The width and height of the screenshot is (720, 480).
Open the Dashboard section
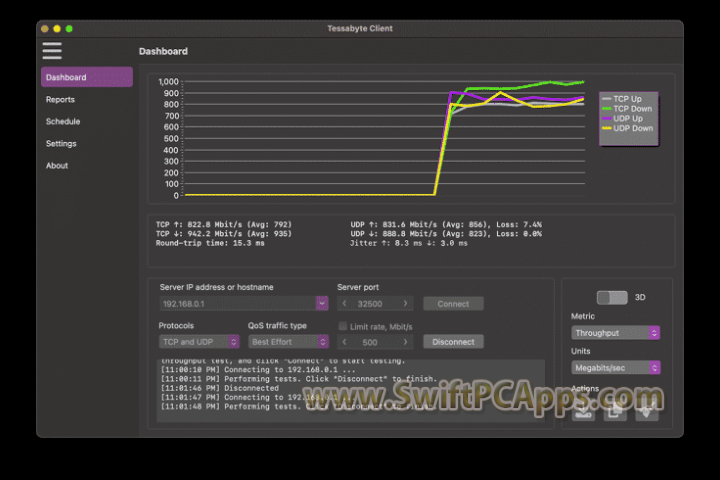pyautogui.click(x=87, y=77)
